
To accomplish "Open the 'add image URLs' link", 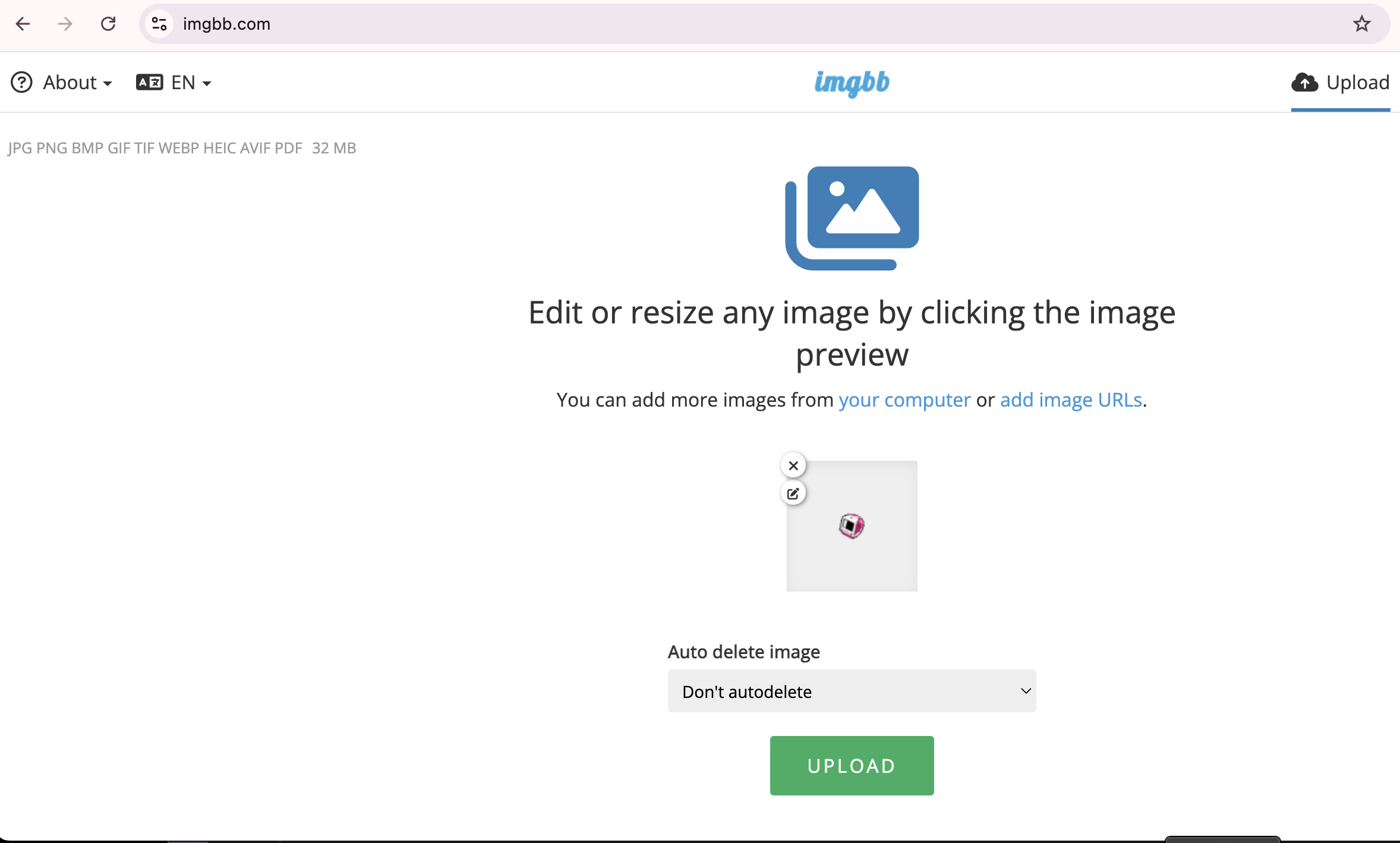I will [1071, 400].
